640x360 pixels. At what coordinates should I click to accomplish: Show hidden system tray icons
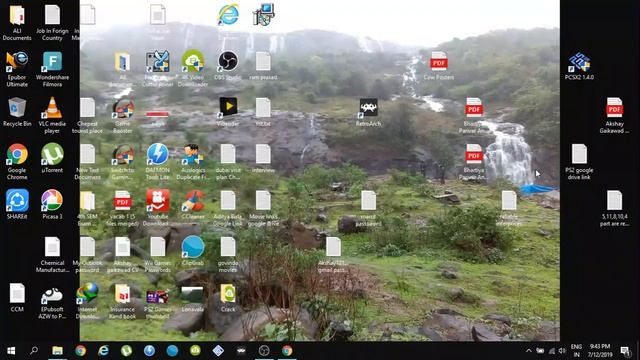point(529,351)
